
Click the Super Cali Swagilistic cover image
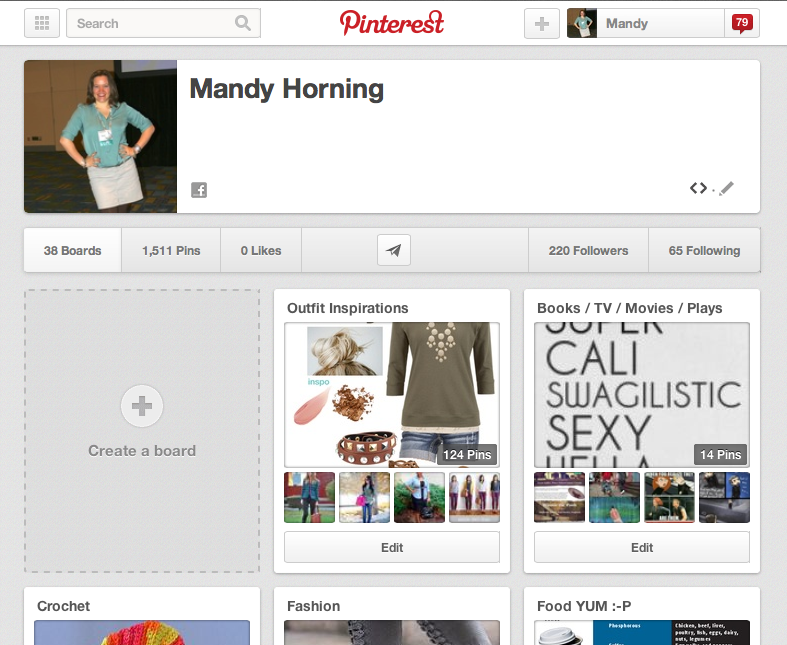[642, 395]
